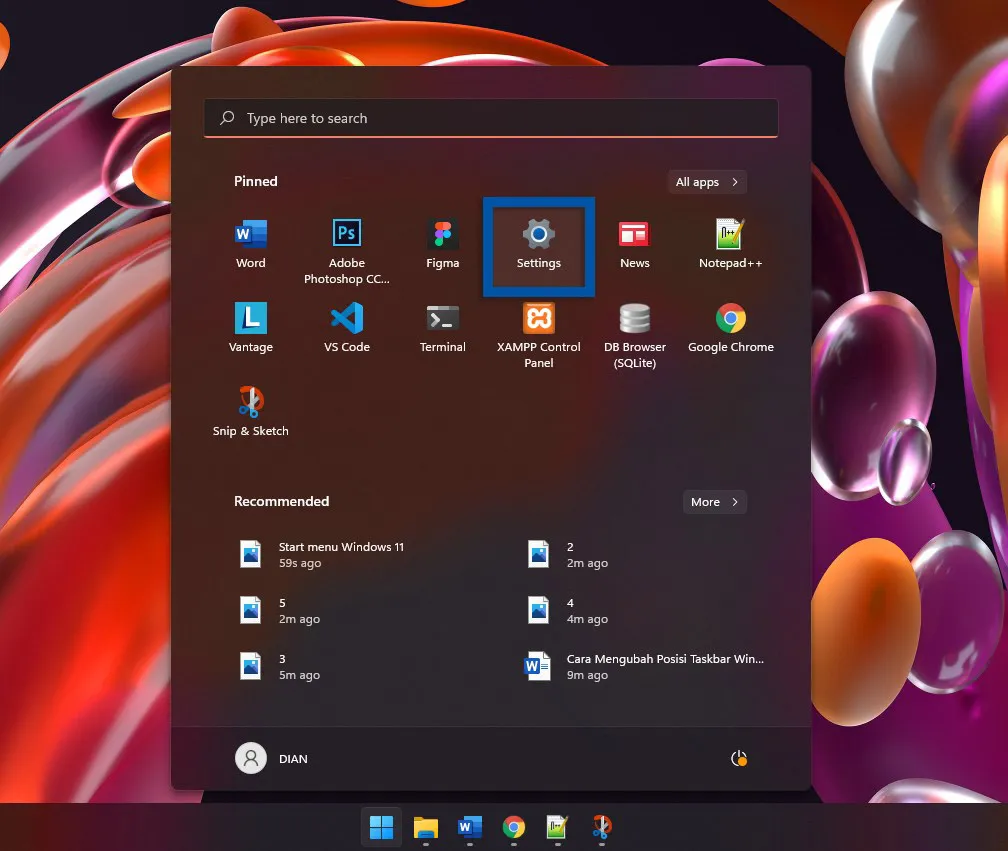Viewport: 1008px width, 851px height.
Task: Expand More recommended items
Action: point(714,502)
